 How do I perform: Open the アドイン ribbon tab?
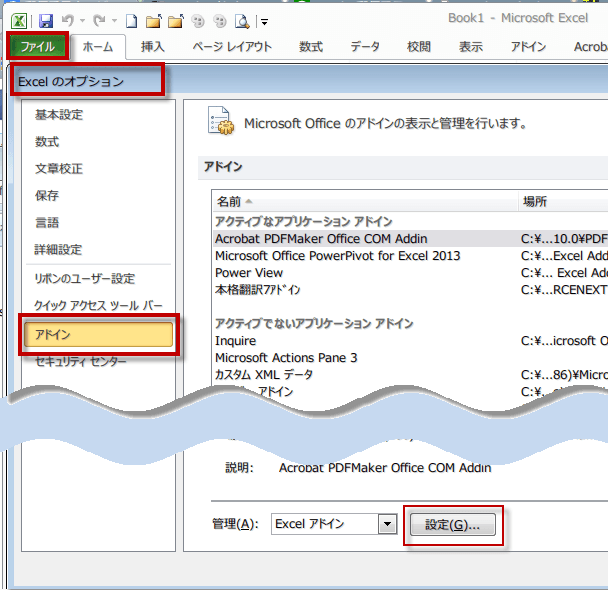pyautogui.click(x=529, y=47)
